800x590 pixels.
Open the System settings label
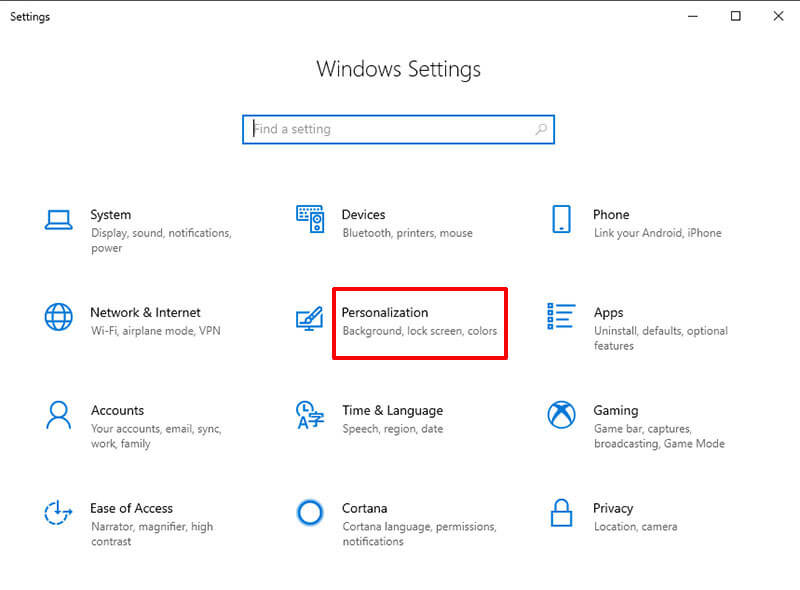tap(111, 214)
